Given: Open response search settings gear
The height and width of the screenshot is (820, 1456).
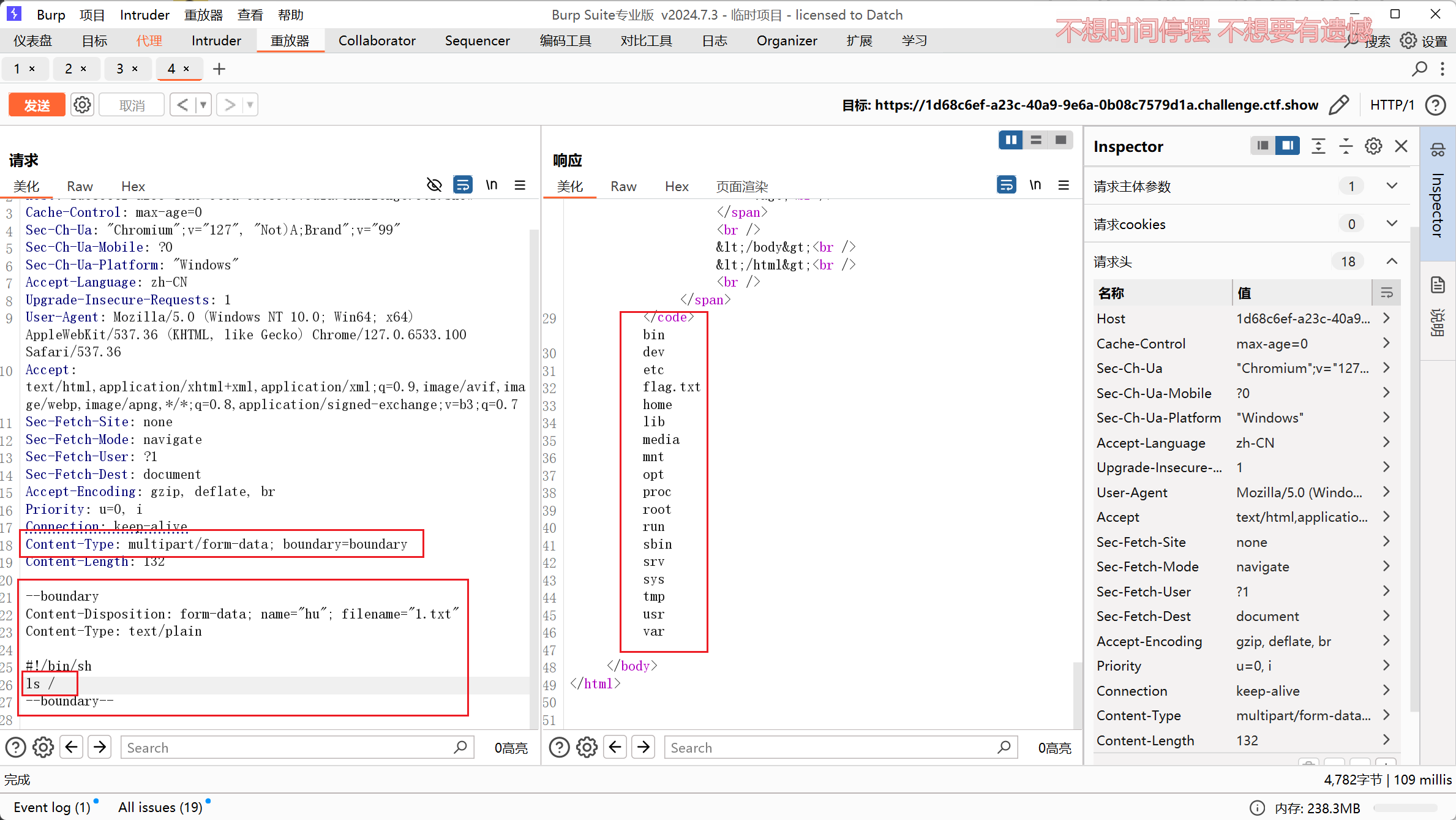Looking at the screenshot, I should (x=587, y=747).
